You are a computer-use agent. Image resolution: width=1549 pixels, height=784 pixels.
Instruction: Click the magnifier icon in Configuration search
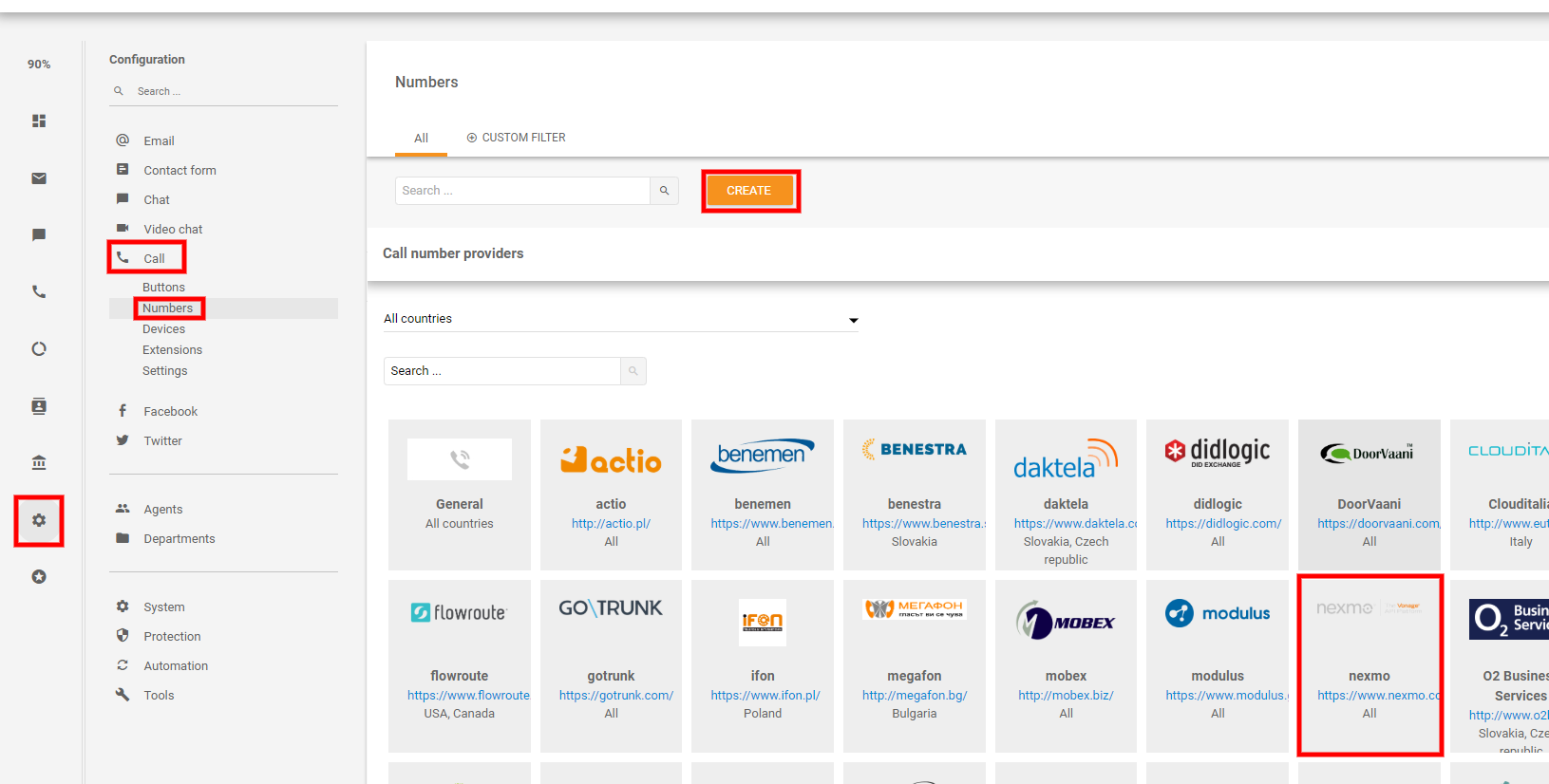[119, 91]
